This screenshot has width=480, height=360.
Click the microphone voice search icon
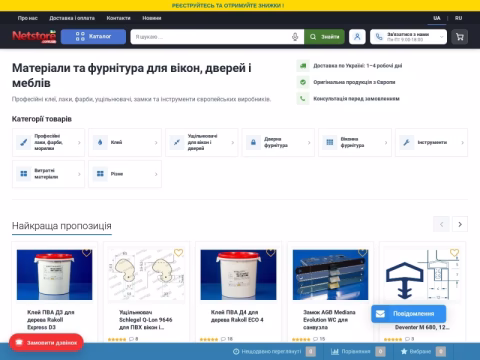point(295,37)
